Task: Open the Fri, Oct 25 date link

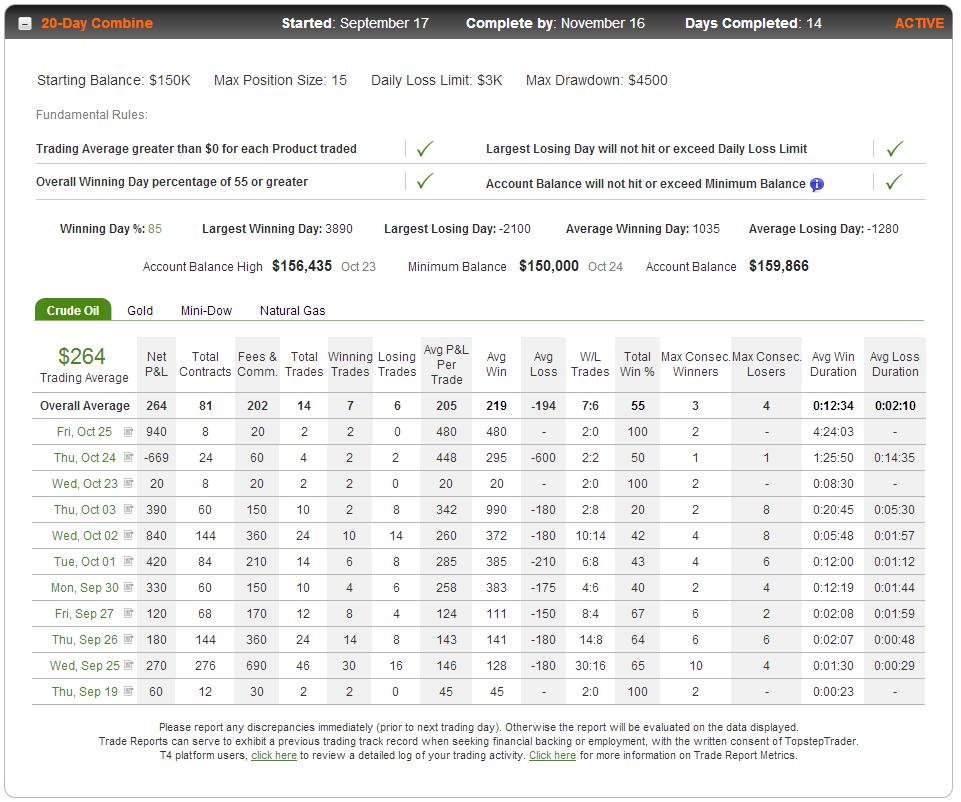Action: (85, 432)
